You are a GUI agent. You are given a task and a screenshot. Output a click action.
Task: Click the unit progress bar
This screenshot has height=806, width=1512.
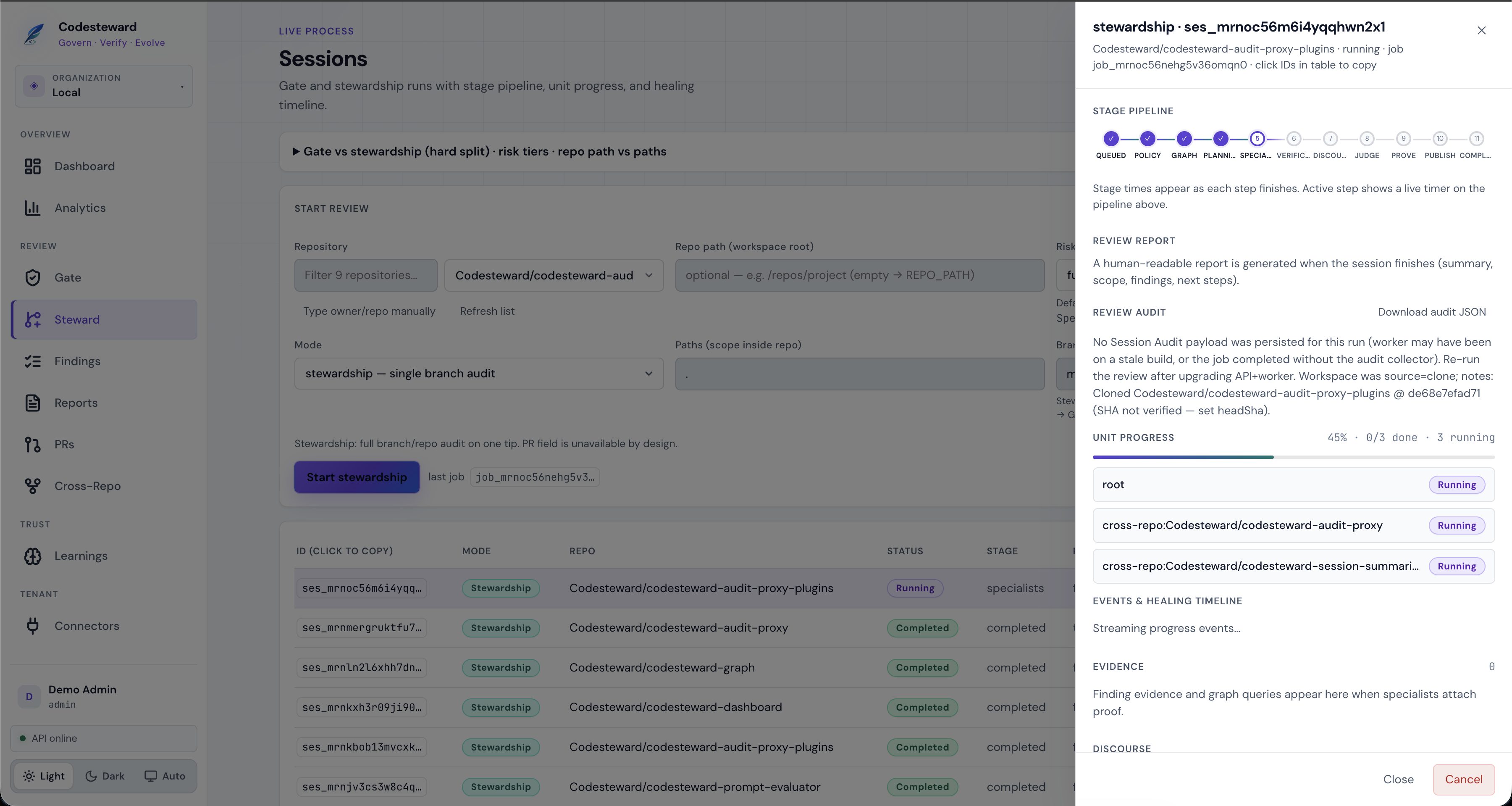(x=1294, y=457)
